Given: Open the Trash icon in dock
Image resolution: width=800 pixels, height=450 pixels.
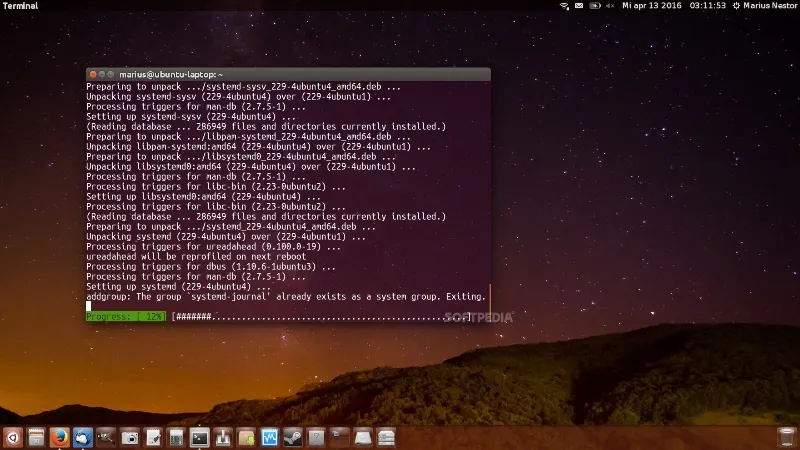Looking at the screenshot, I should 787,437.
